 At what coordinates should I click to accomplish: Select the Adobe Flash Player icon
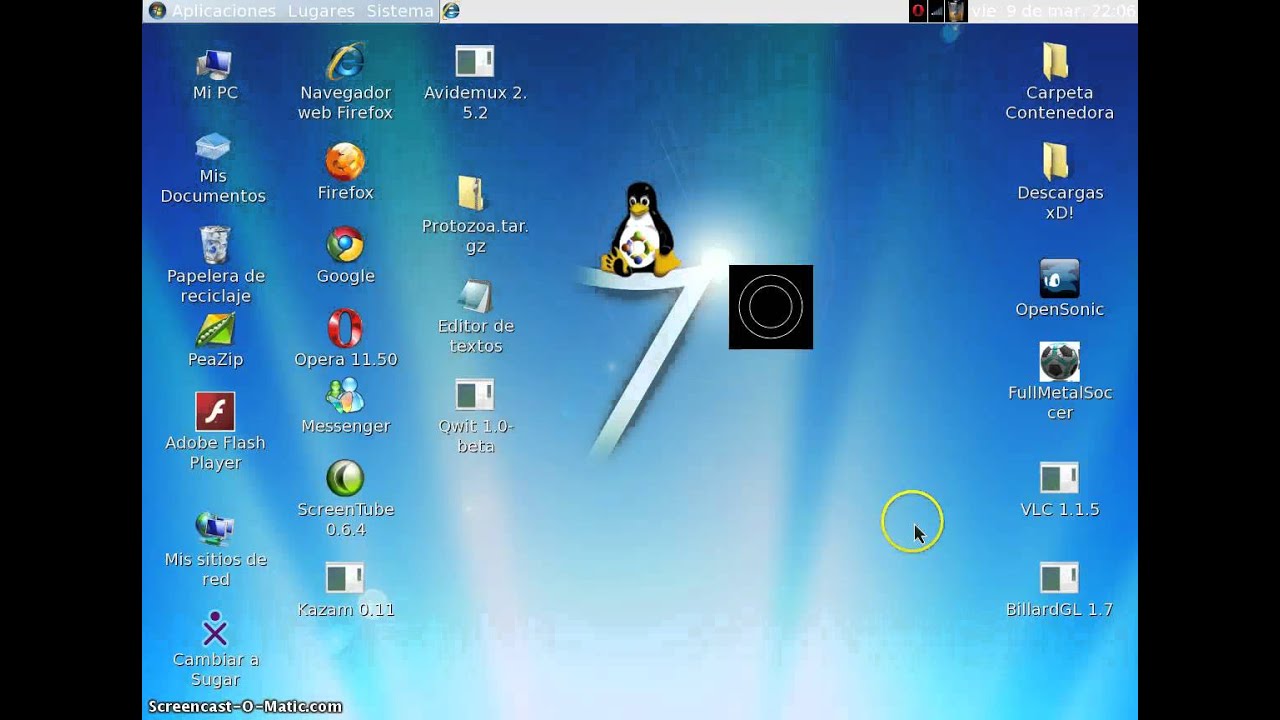click(215, 411)
